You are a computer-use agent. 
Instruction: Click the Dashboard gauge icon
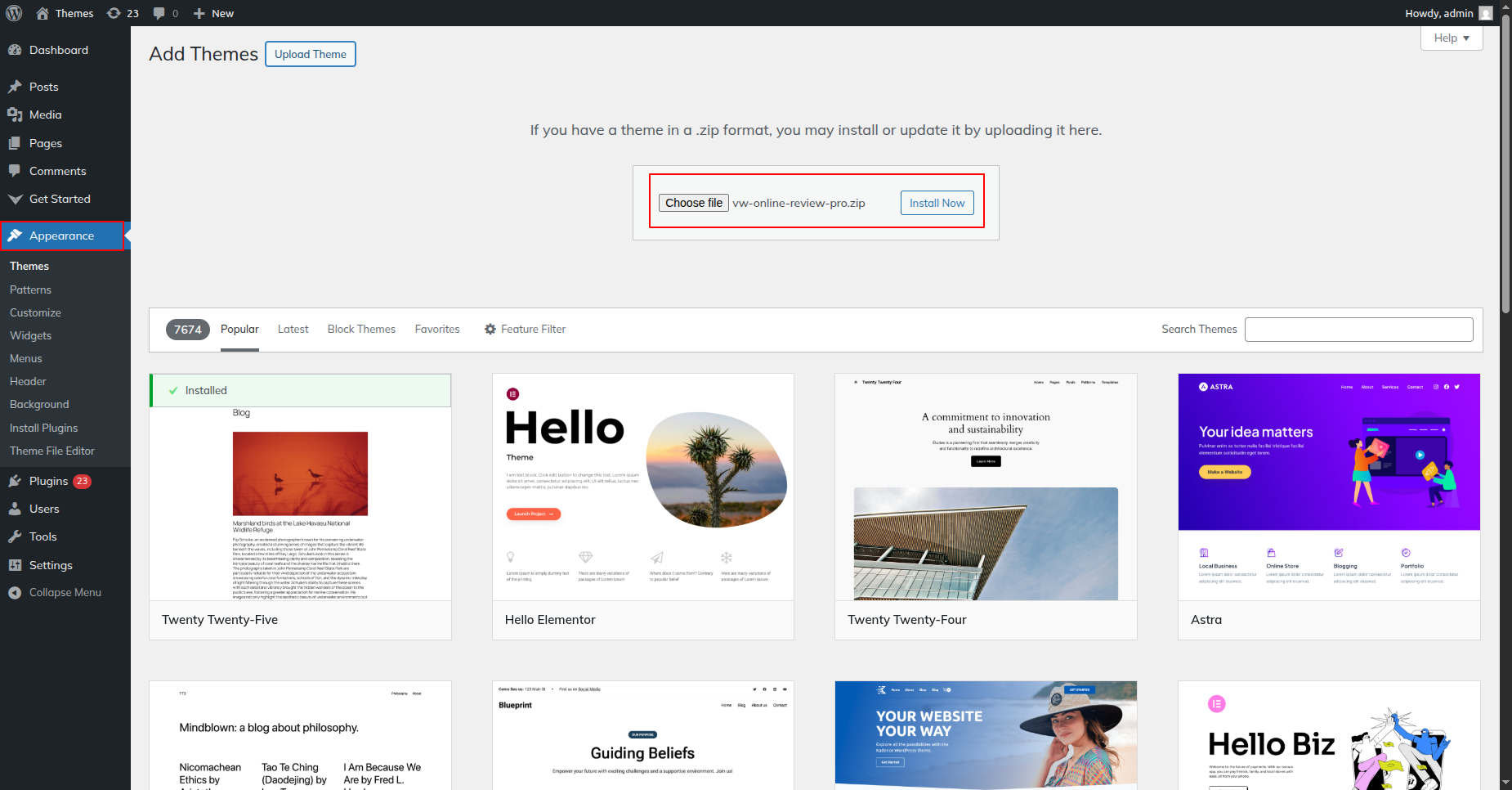[x=15, y=50]
